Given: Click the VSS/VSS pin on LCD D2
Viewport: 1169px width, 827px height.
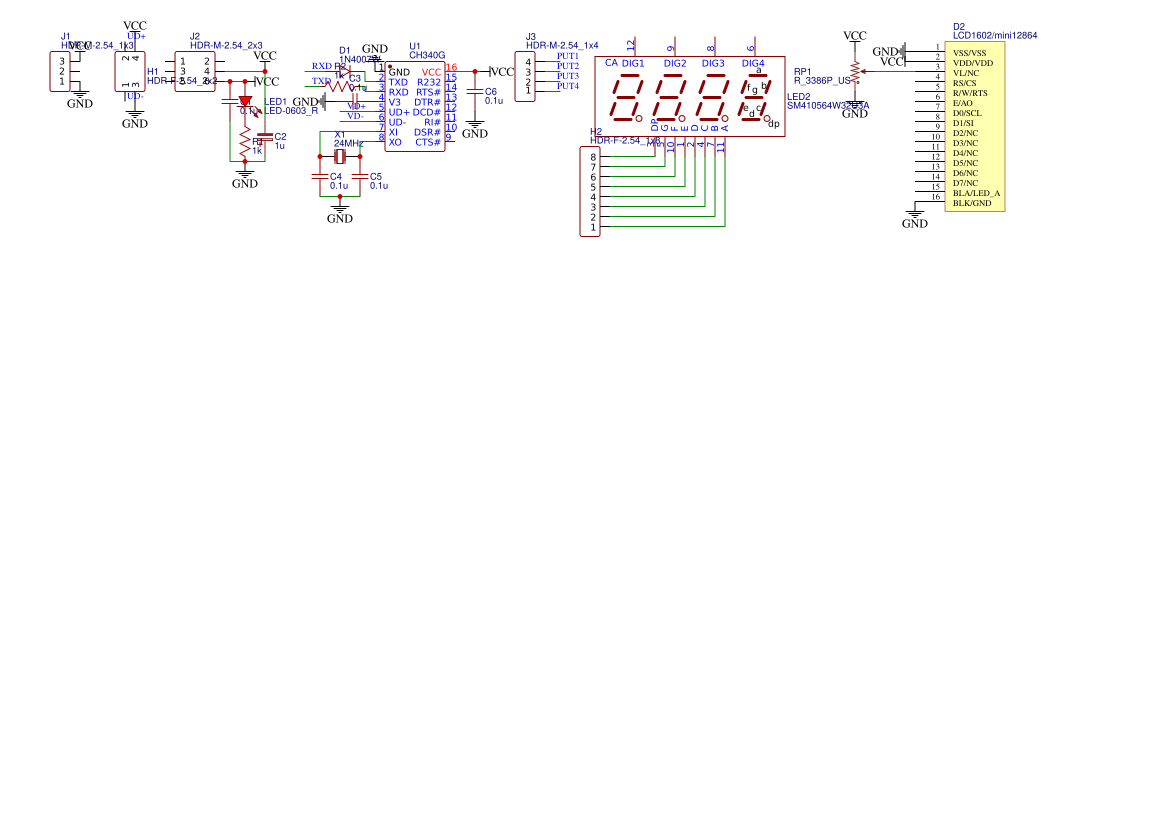Looking at the screenshot, I should coord(969,52).
